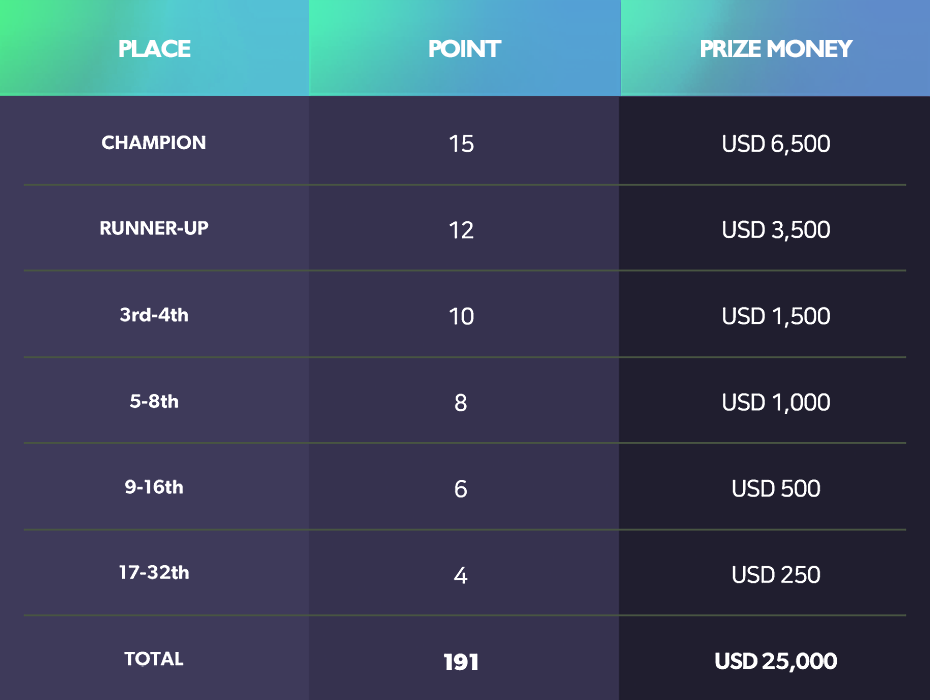Click the 5-8th place label

pyautogui.click(x=154, y=402)
